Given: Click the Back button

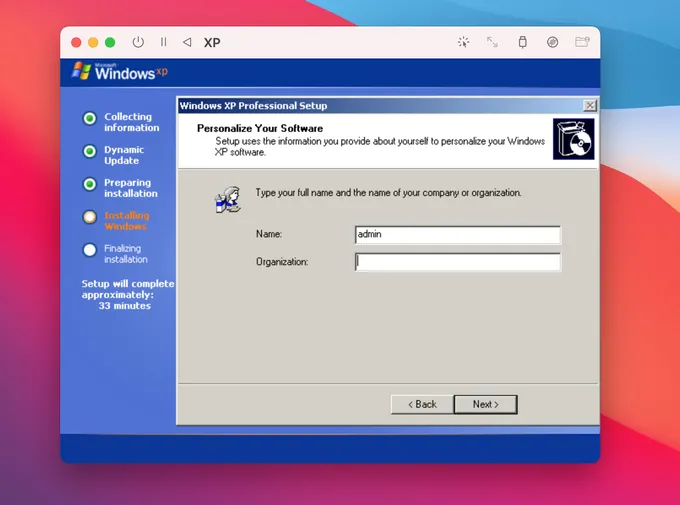Looking at the screenshot, I should (422, 404).
